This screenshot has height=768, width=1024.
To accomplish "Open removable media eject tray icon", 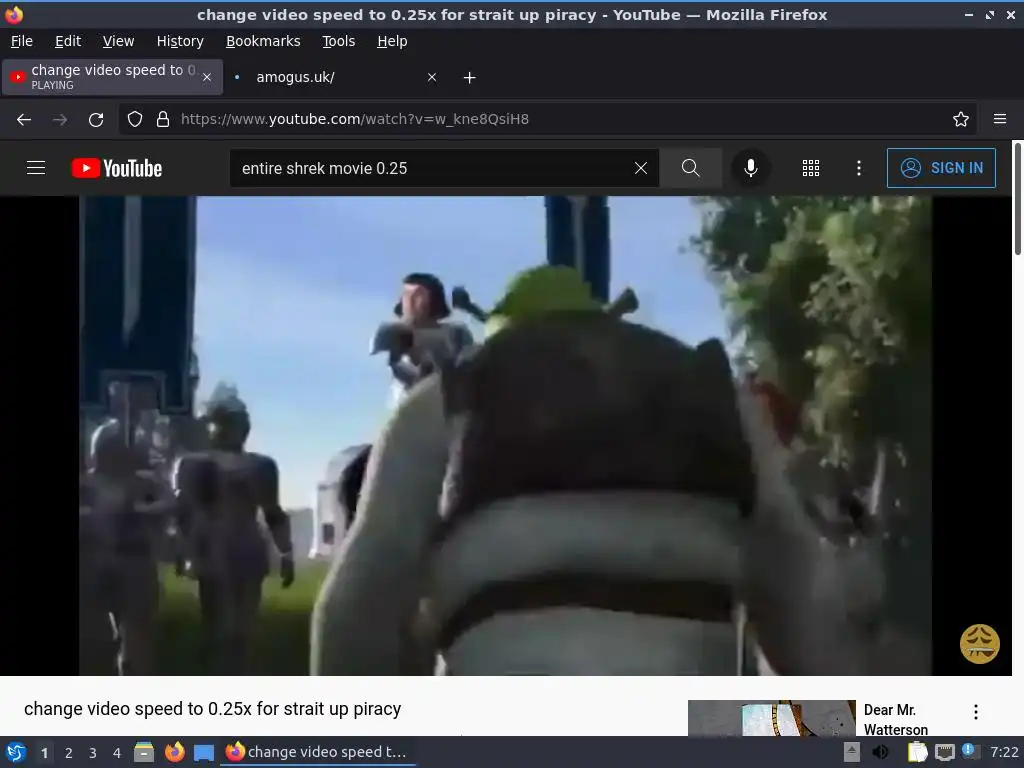I will (852, 752).
